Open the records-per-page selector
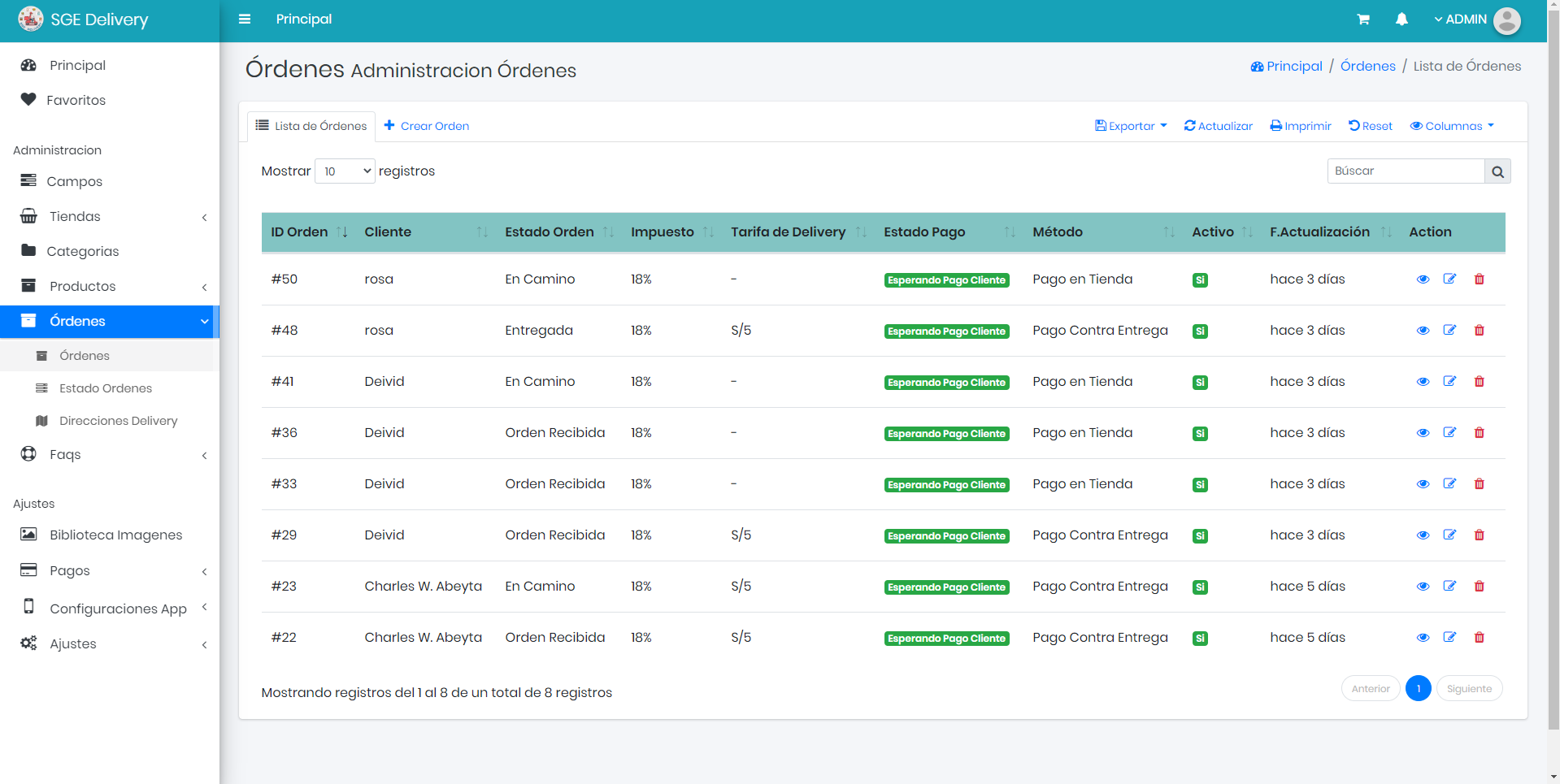This screenshot has width=1560, height=784. pyautogui.click(x=345, y=171)
